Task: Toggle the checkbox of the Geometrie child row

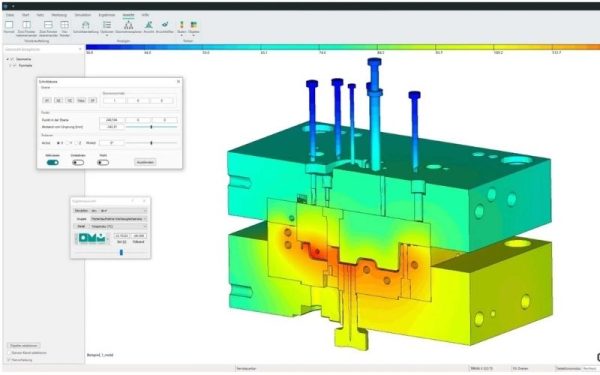Action: (x=15, y=66)
